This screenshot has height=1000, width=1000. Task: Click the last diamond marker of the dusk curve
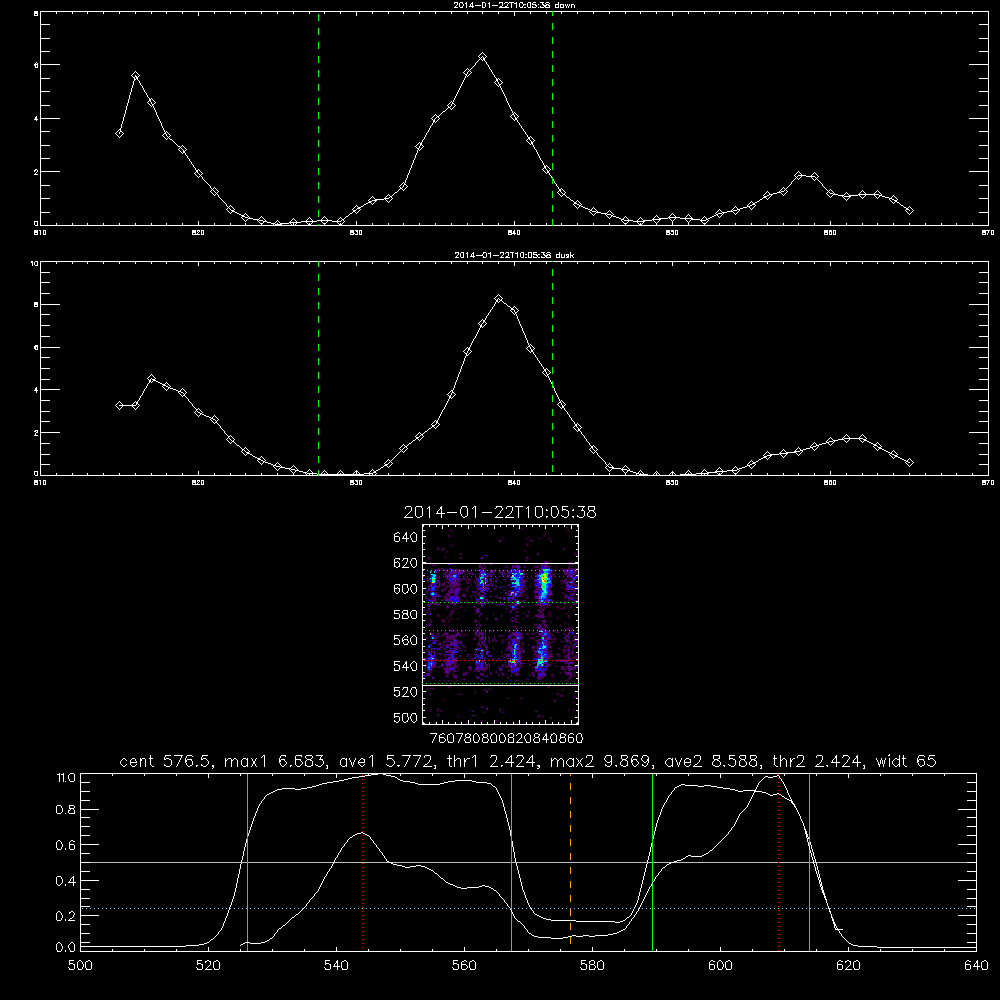click(x=909, y=462)
